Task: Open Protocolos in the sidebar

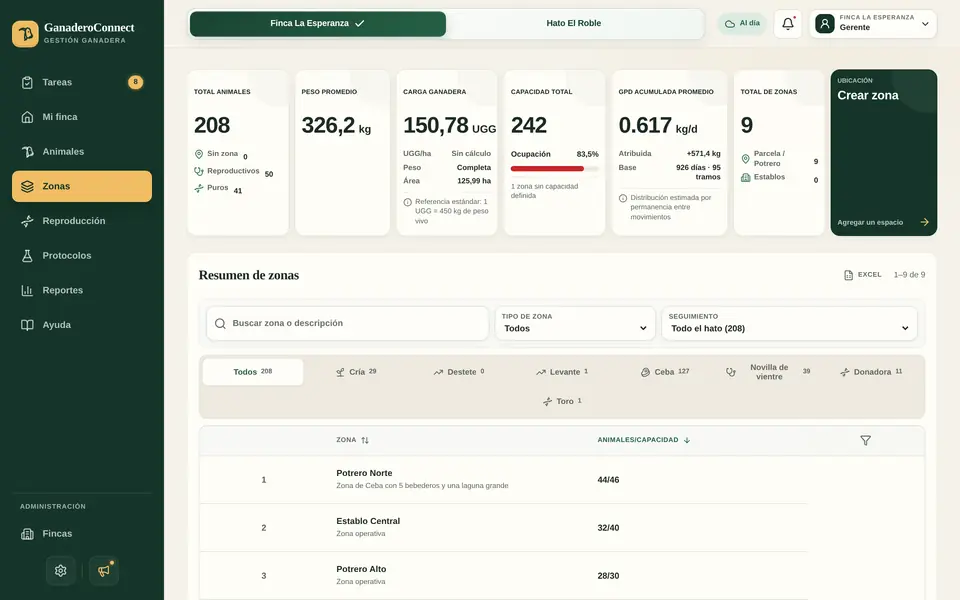Action: 81,256
